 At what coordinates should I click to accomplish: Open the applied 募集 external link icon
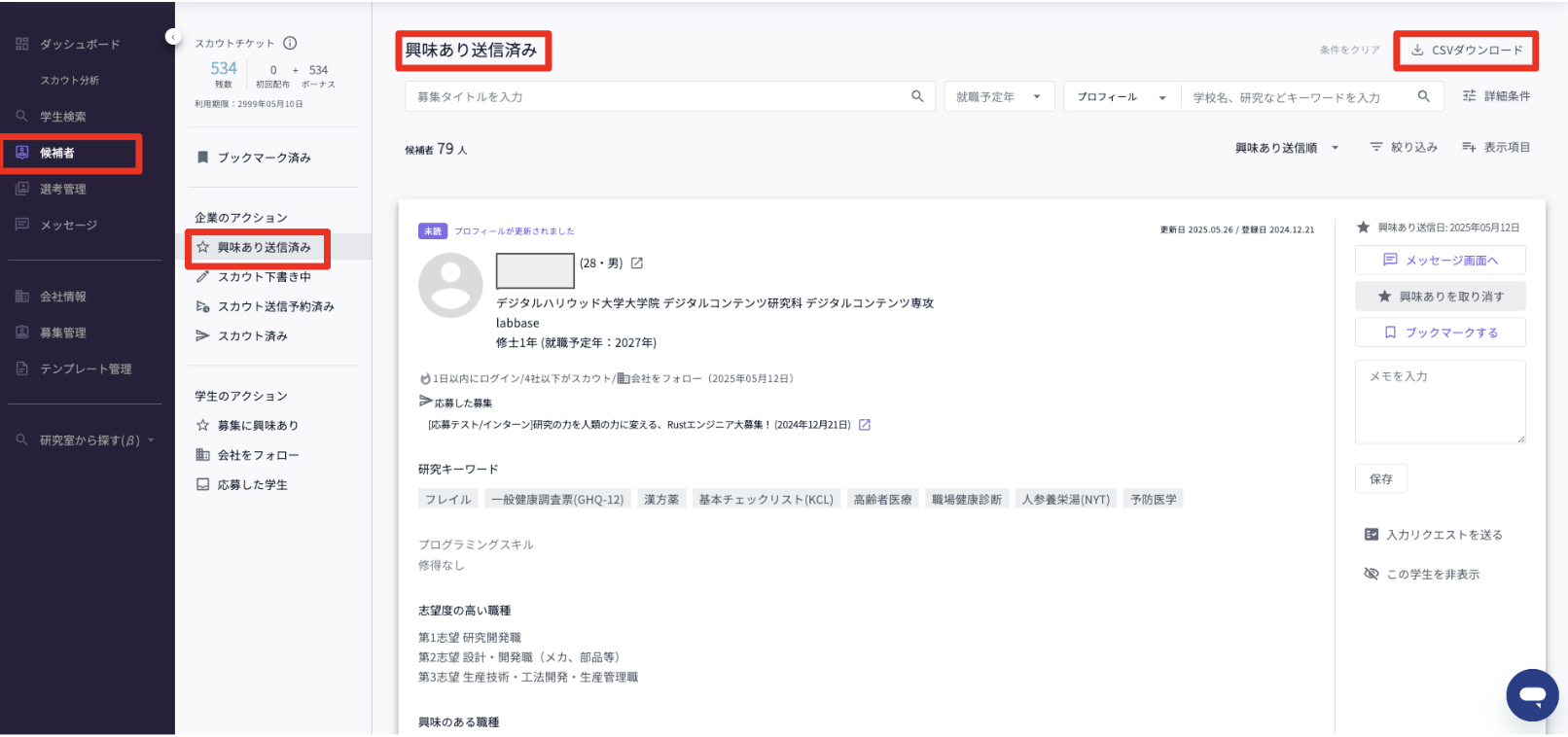click(x=865, y=425)
